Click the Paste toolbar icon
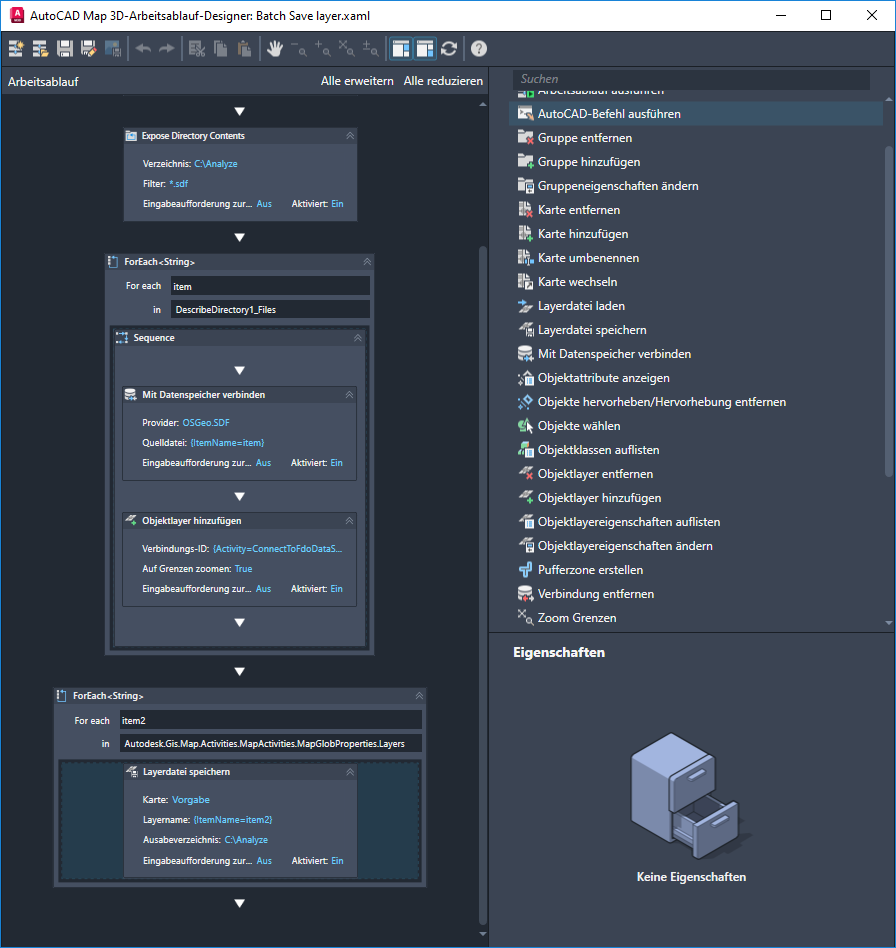The width and height of the screenshot is (896, 948). click(244, 49)
